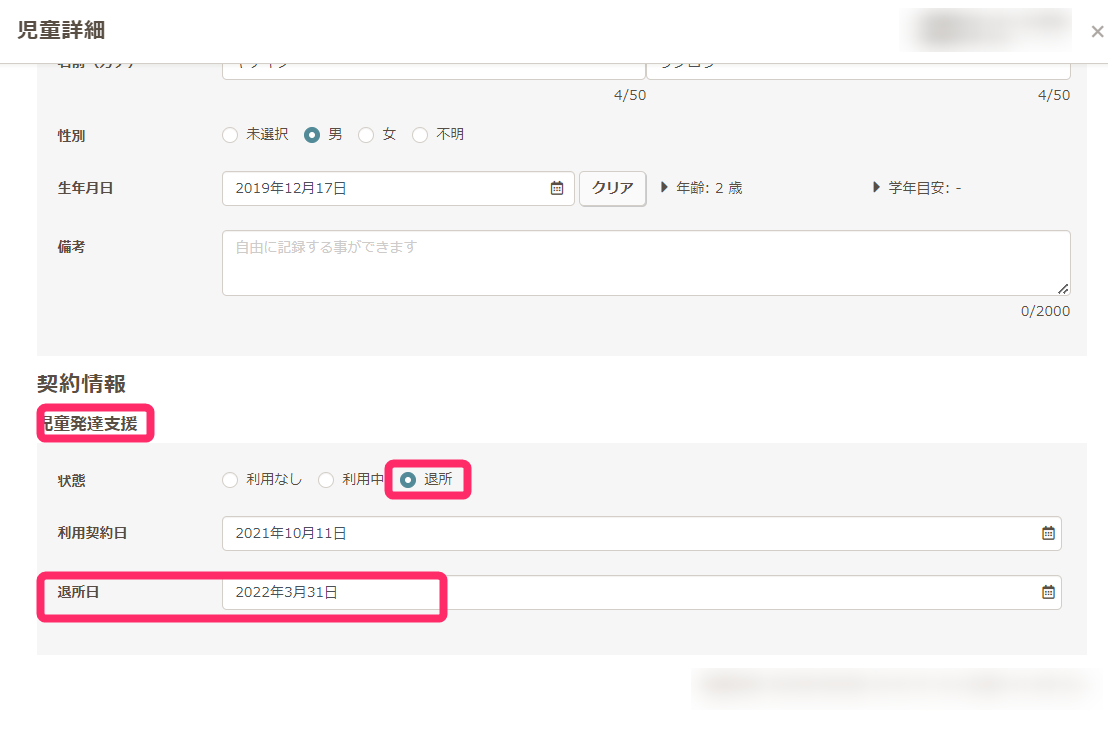
Task: Switch 状態 to 利用中
Action: 326,480
